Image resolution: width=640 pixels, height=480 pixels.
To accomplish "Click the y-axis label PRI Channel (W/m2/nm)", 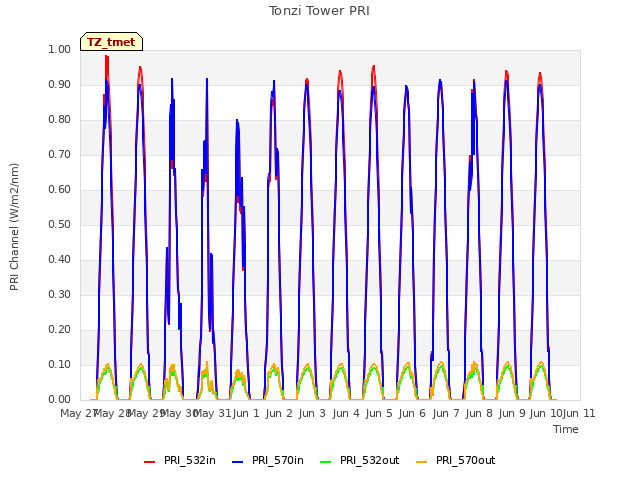I will (x=14, y=227).
